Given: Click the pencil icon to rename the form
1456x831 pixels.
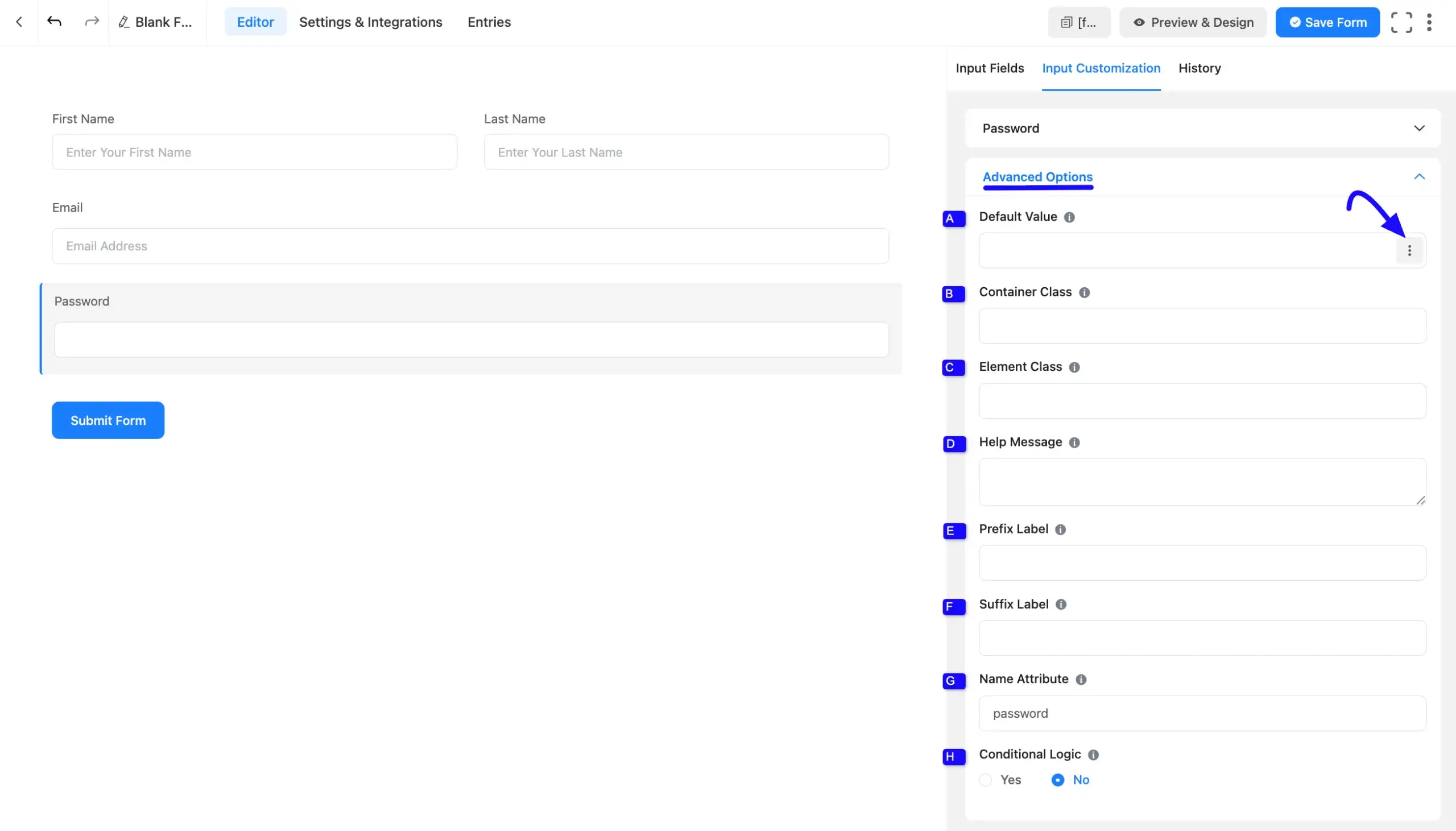Looking at the screenshot, I should 124,22.
